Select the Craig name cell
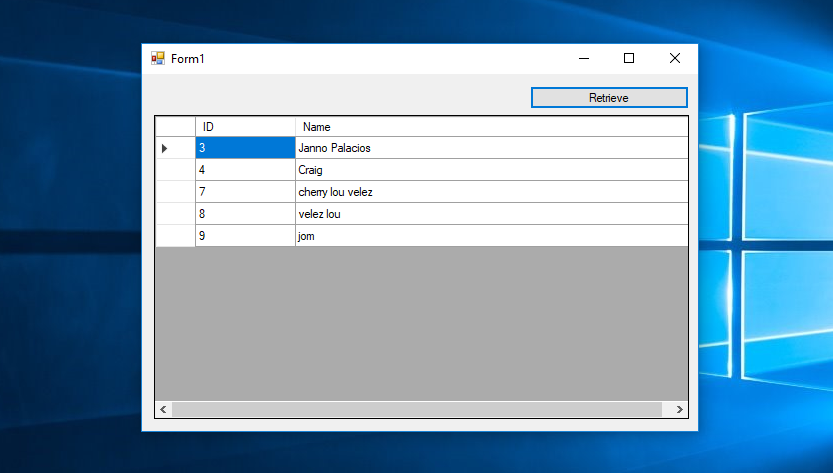This screenshot has width=833, height=473. (491, 170)
